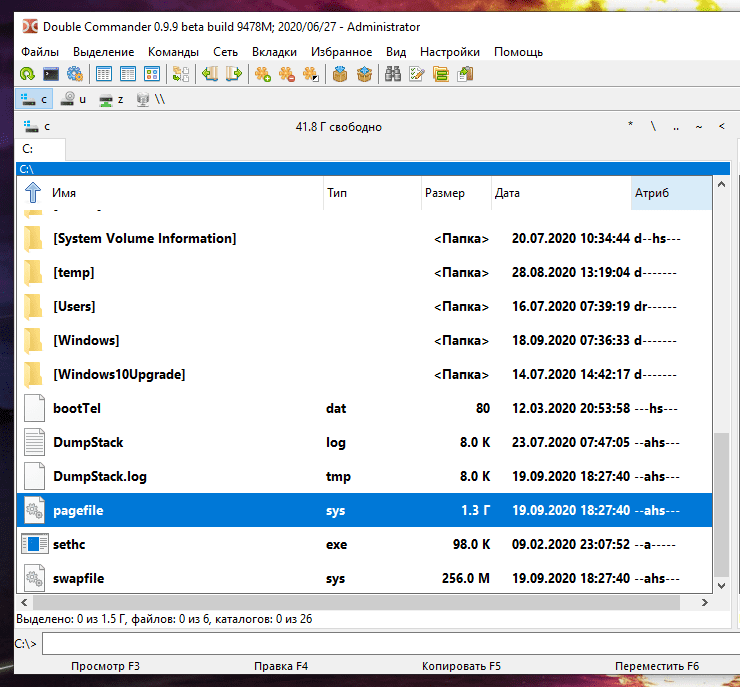740x687 pixels.
Task: Switch to full columns view icon
Action: [128, 74]
